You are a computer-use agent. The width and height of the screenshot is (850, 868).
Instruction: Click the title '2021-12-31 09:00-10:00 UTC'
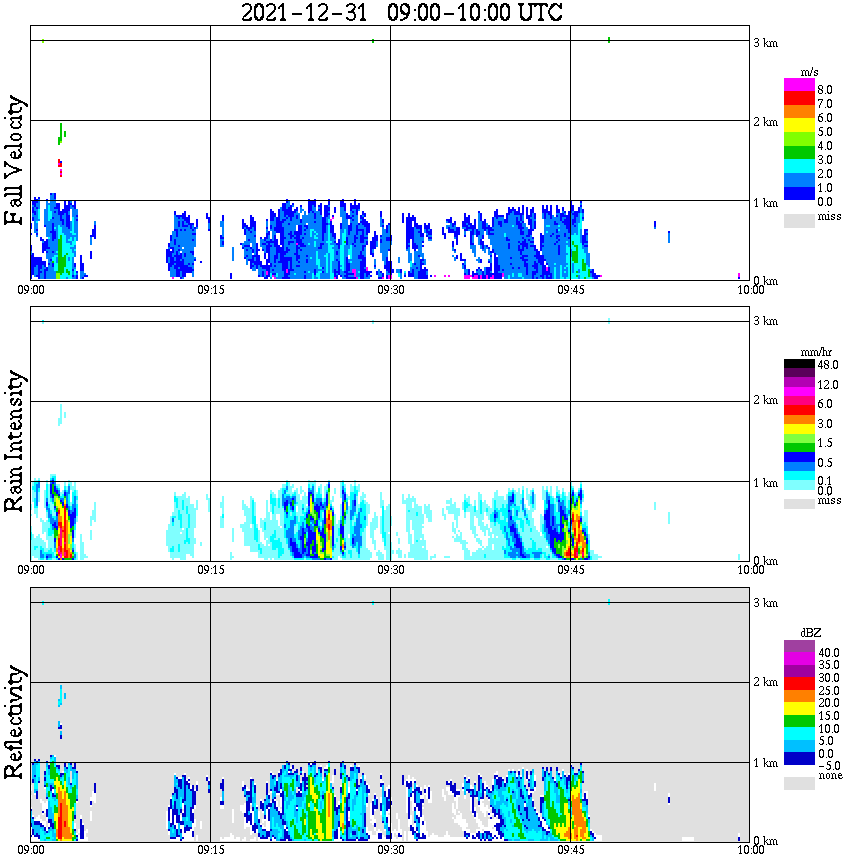[402, 12]
